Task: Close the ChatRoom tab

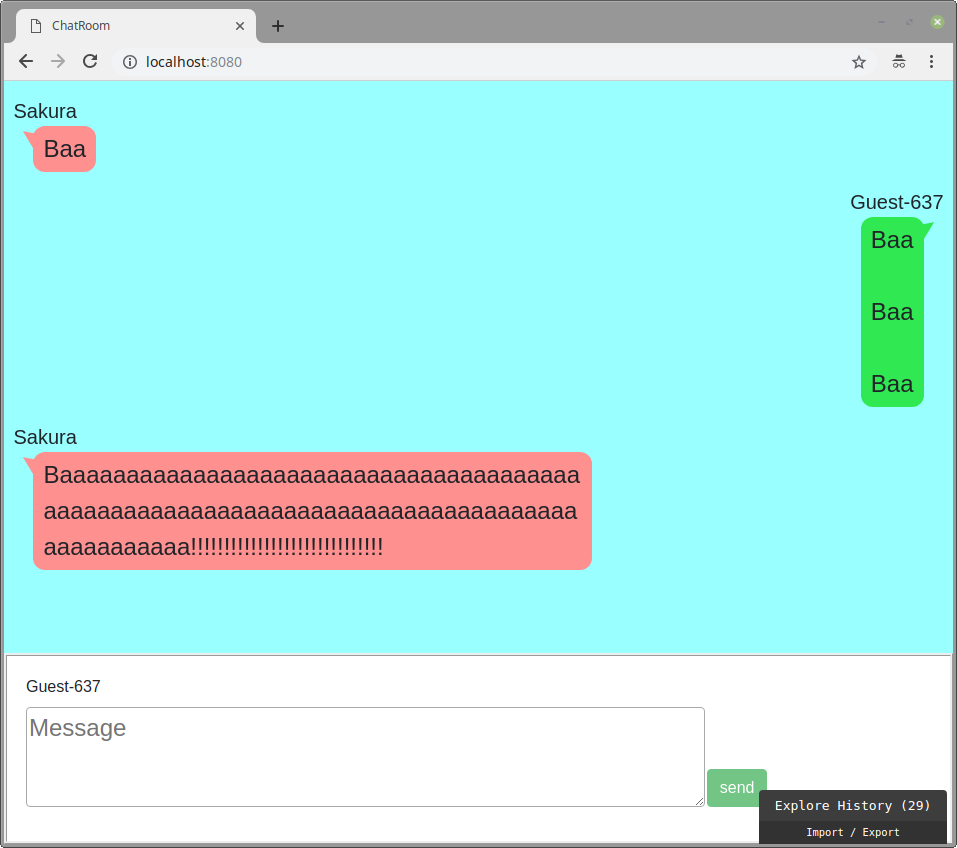Action: pyautogui.click(x=239, y=26)
